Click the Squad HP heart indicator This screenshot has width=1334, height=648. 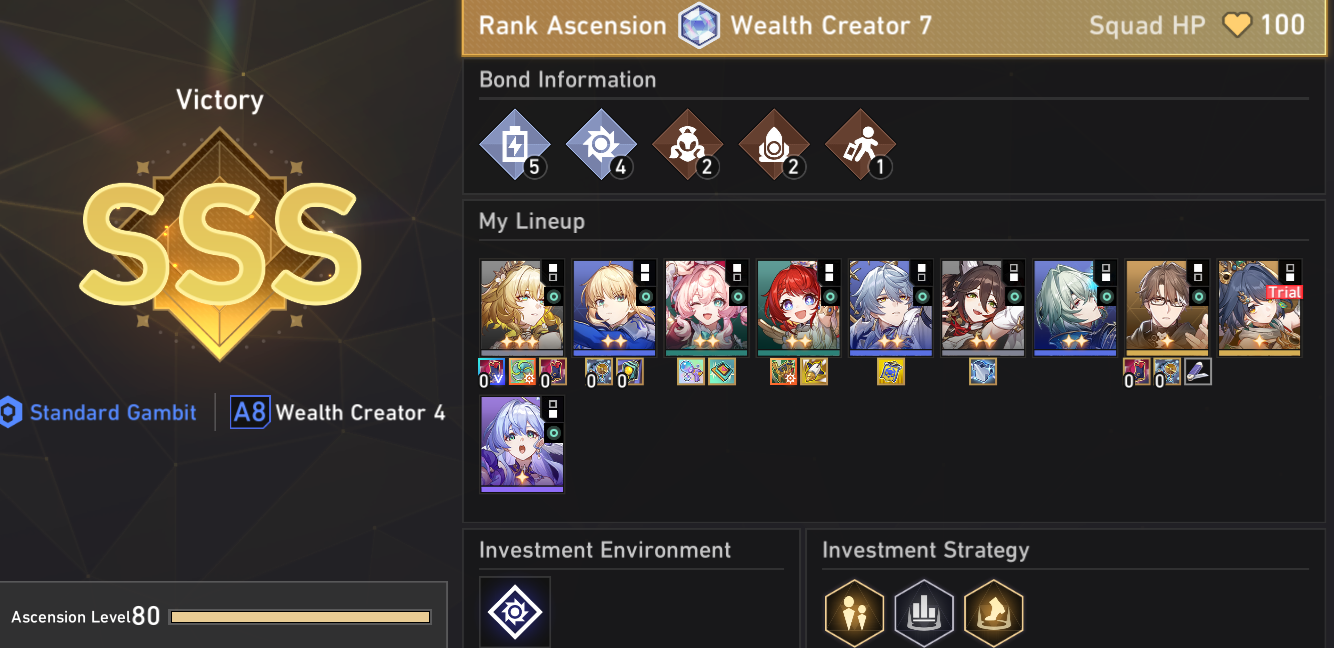[1238, 26]
